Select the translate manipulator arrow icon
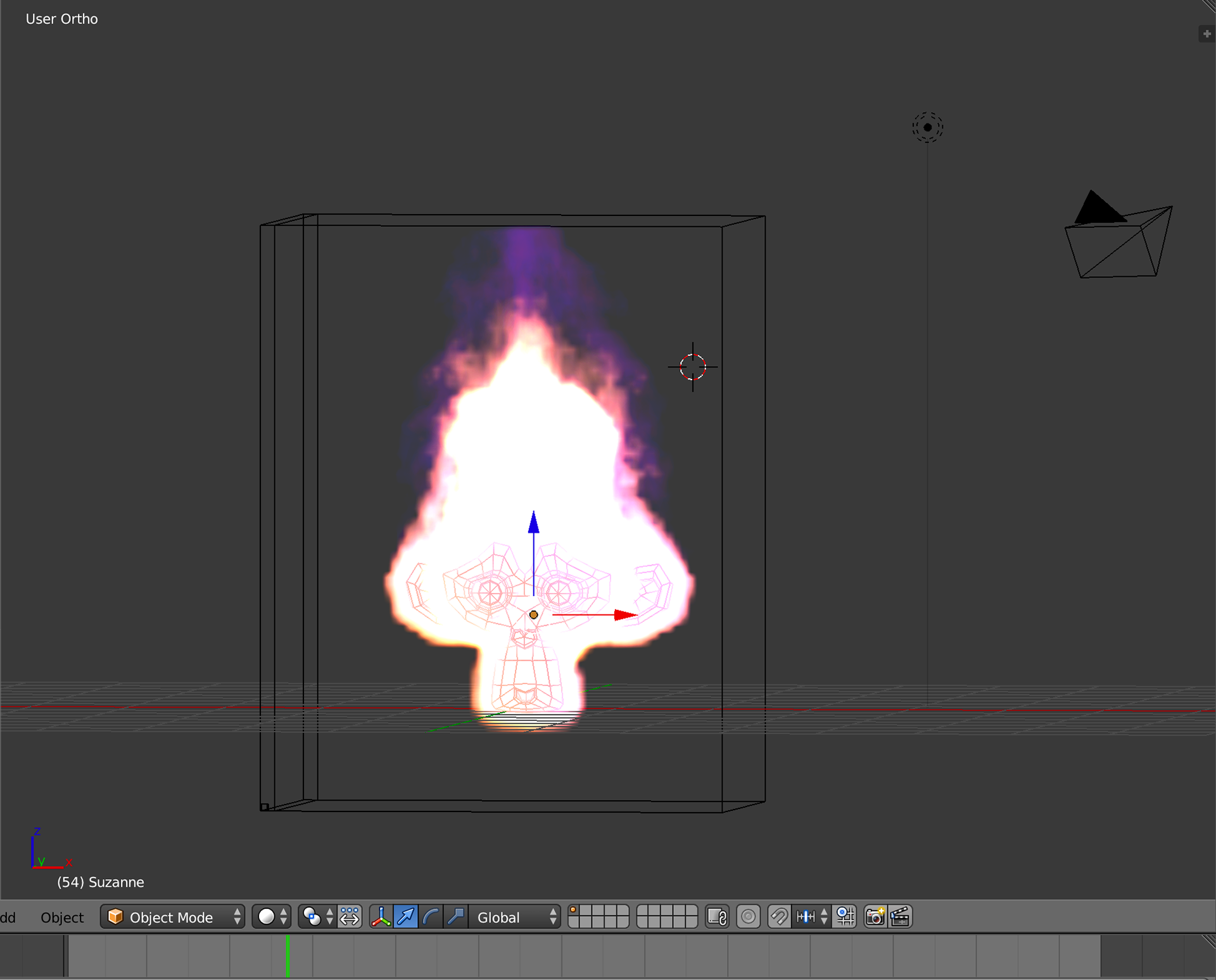This screenshot has height=980, width=1216. pos(406,917)
